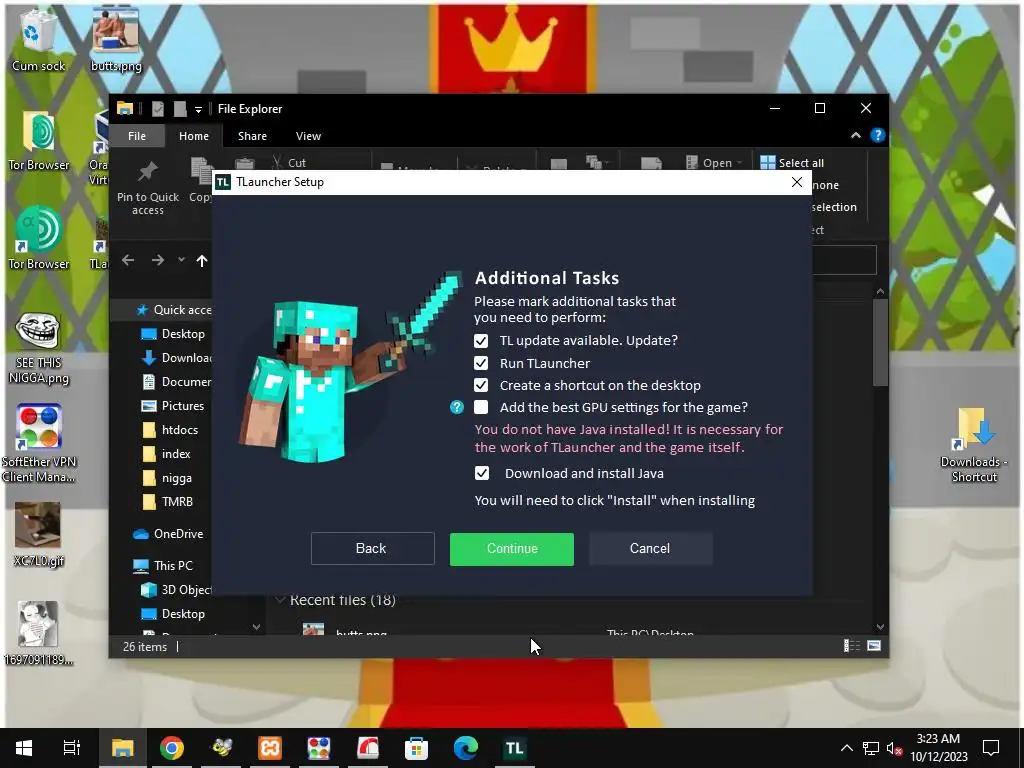Open XAMPP from the taskbar
1024x768 pixels.
pos(270,748)
